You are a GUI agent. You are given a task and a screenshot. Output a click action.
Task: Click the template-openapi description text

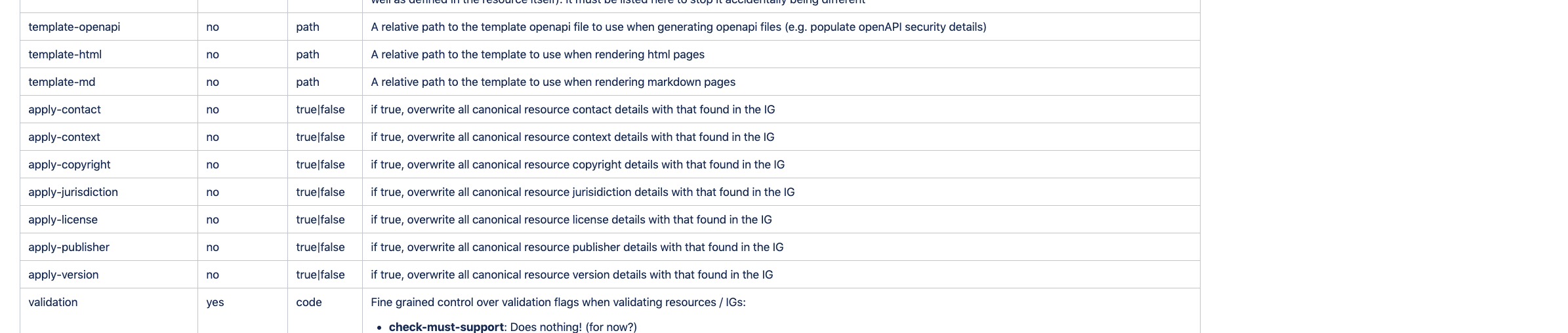678,27
